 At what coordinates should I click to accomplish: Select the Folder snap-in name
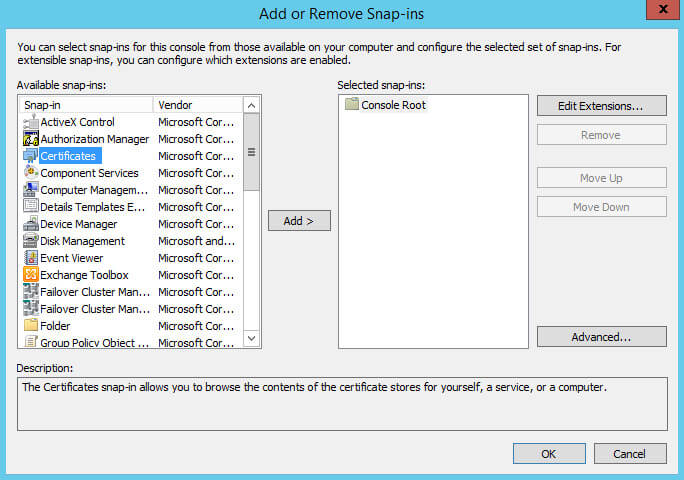(x=55, y=326)
